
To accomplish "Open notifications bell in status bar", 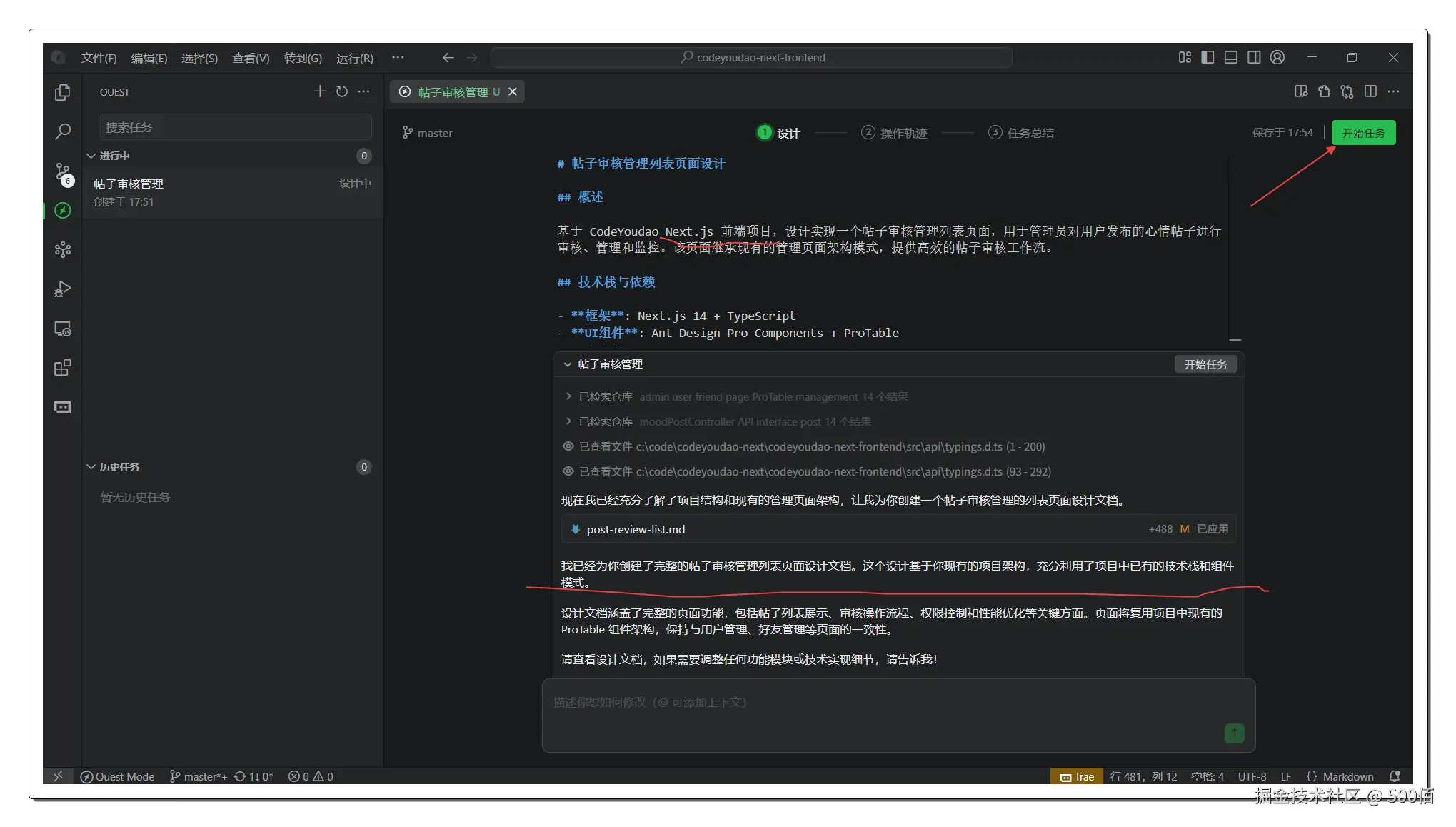I will point(1394,776).
